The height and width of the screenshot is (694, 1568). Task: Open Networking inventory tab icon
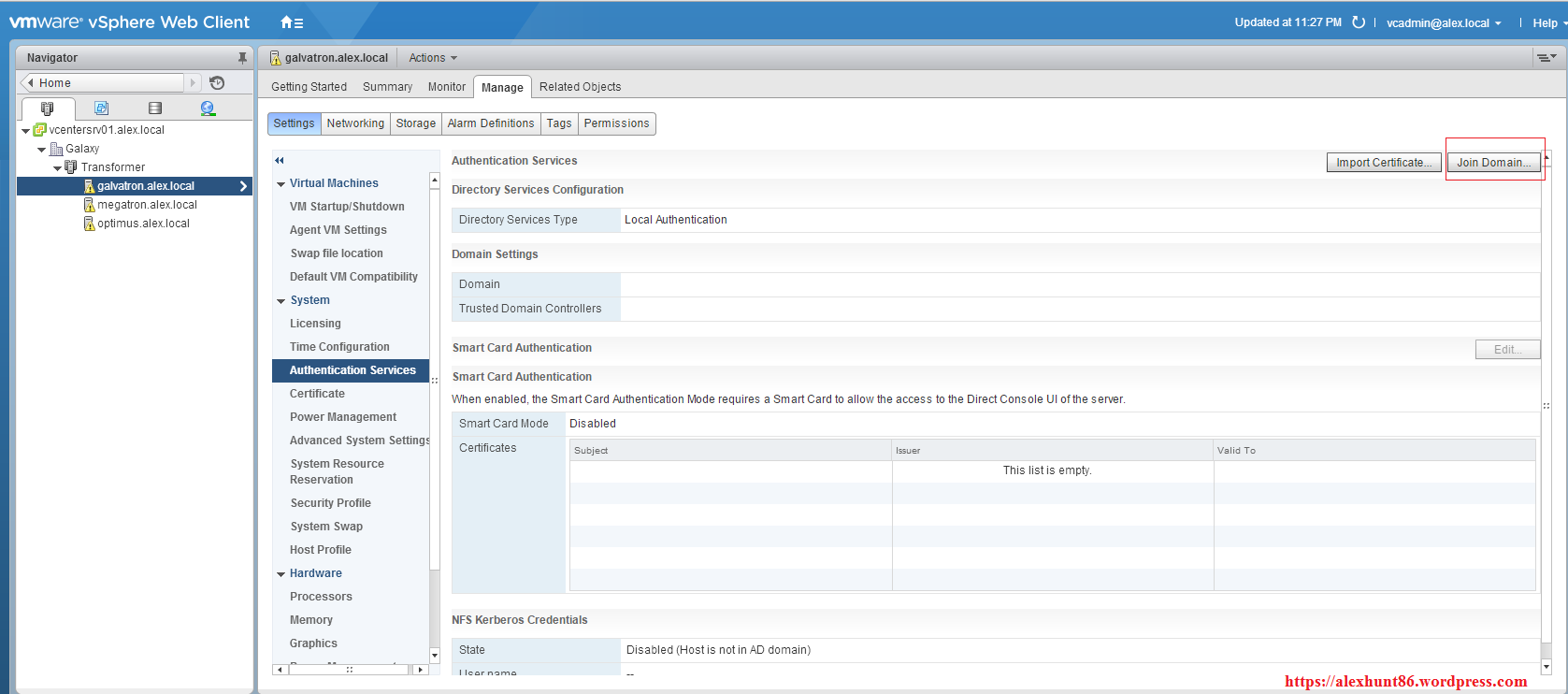(208, 108)
